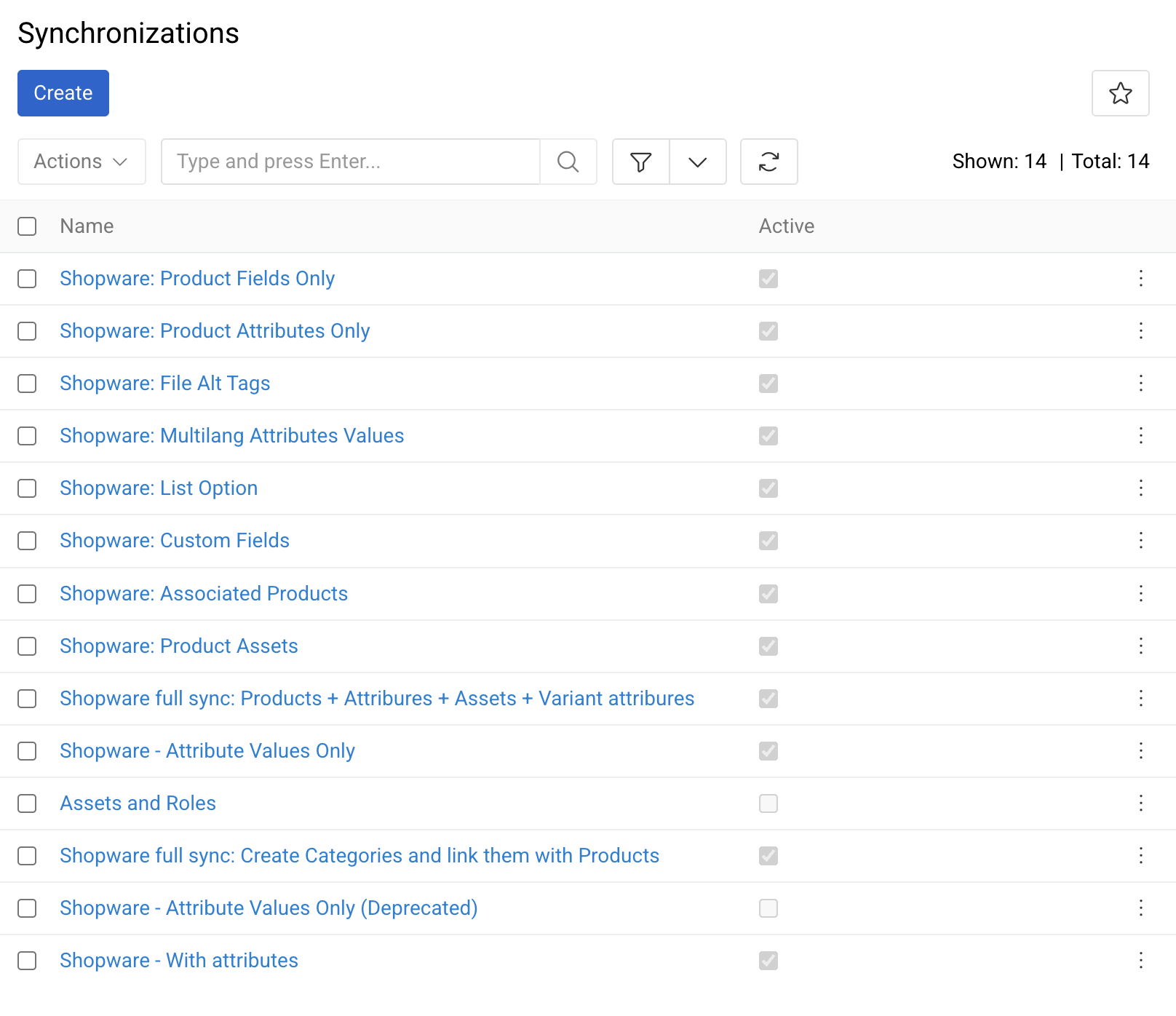Open row menu for Shopware: Product Assets
The image size is (1176, 1016).
point(1140,646)
